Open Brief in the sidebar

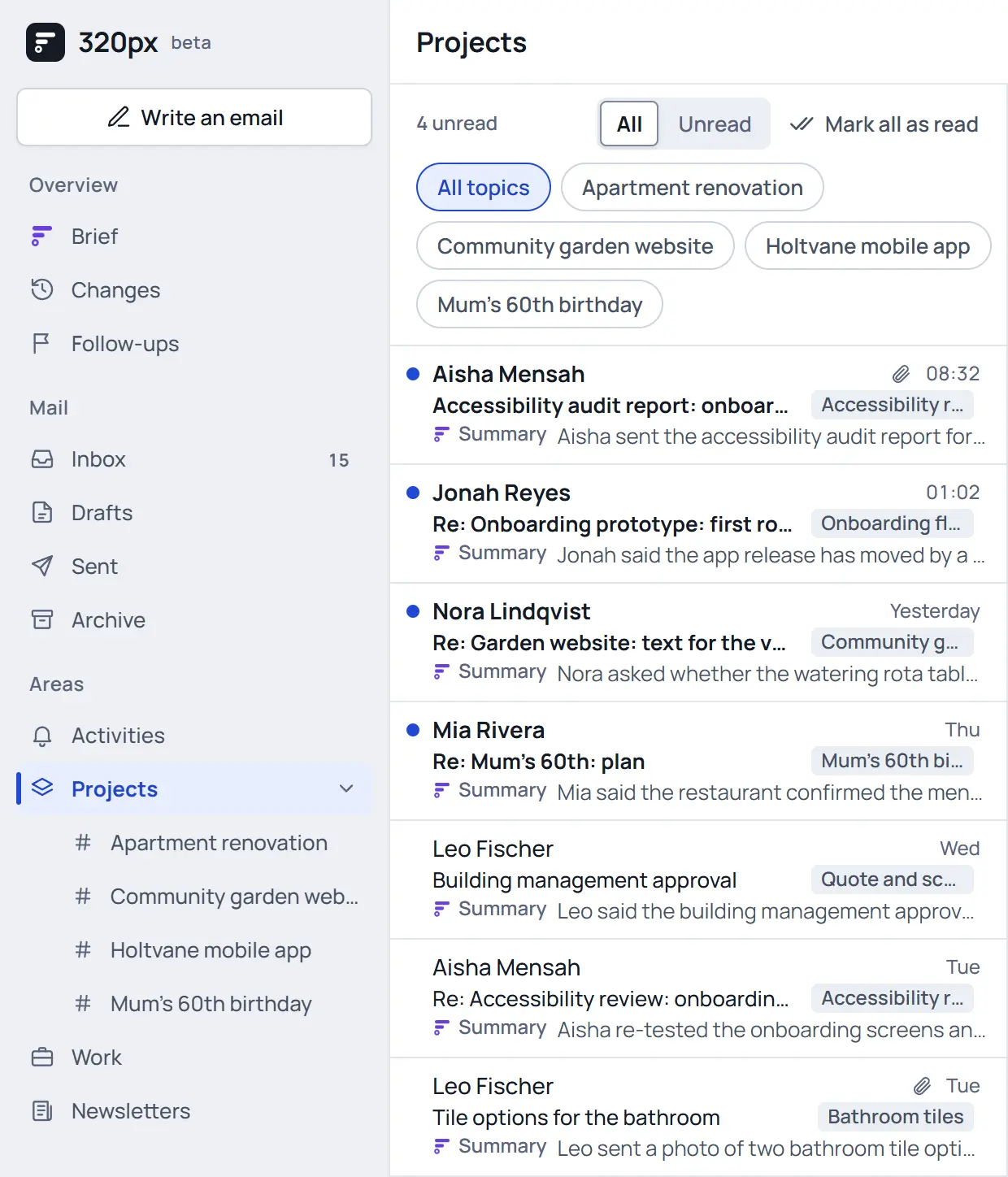194,237
